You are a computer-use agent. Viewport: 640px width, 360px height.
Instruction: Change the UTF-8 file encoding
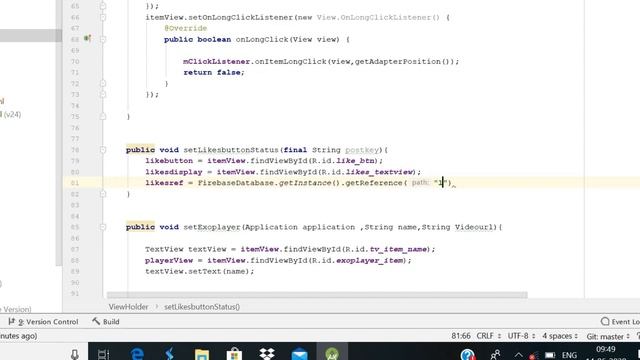521,336
